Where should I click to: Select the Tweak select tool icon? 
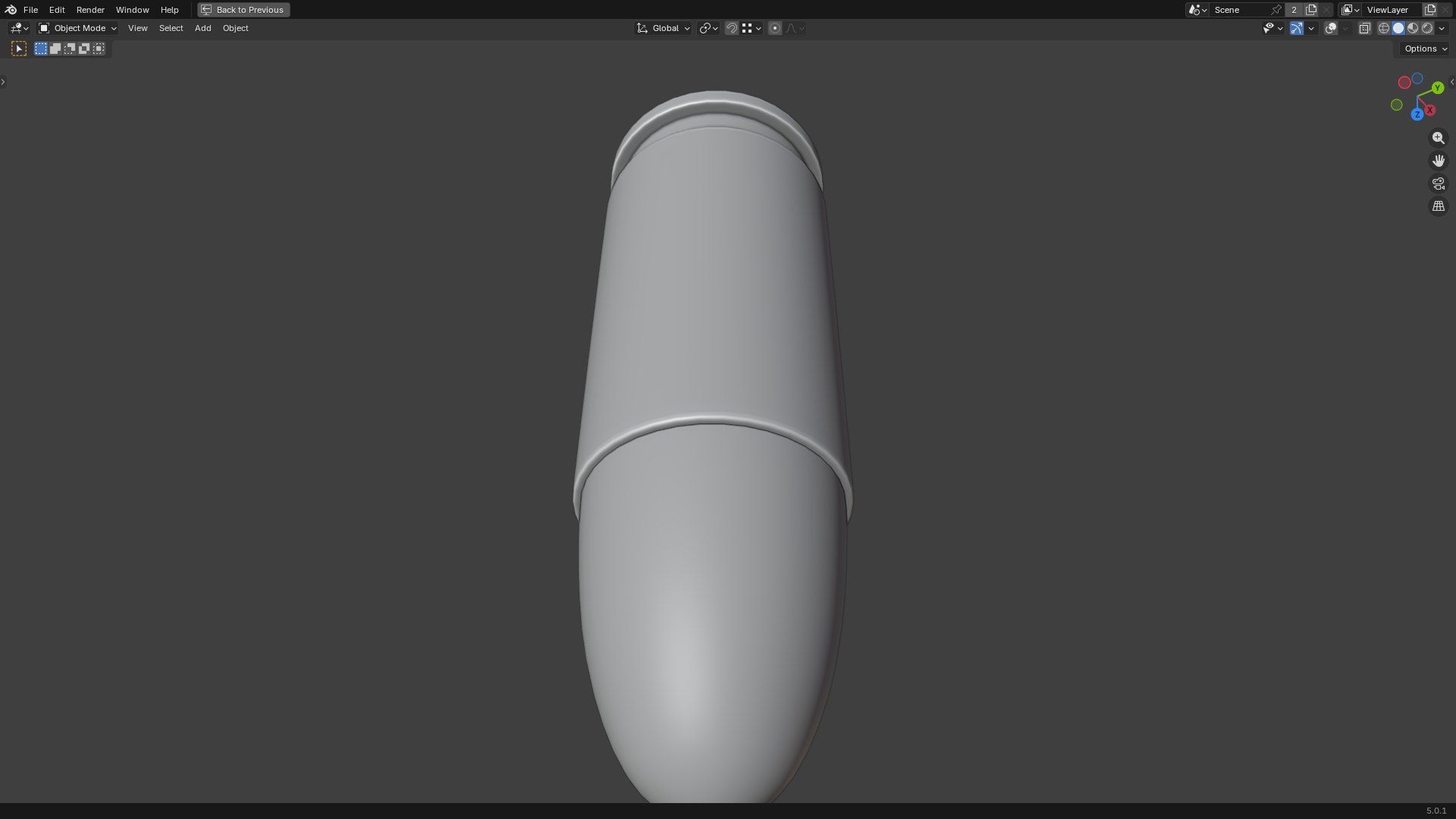[20, 49]
